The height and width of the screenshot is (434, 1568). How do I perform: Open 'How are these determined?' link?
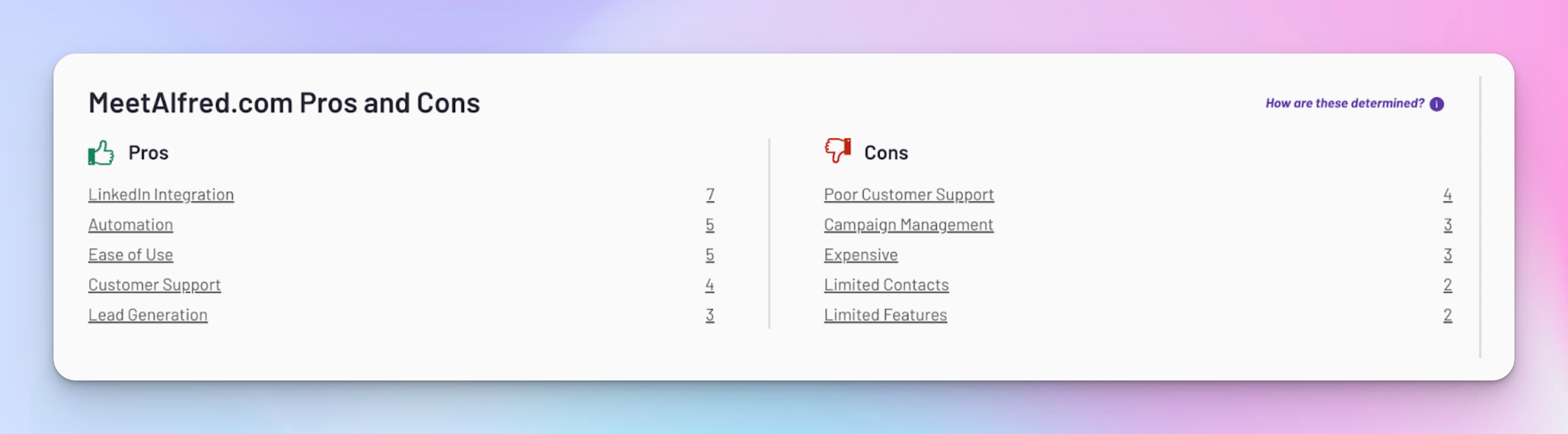[1344, 103]
